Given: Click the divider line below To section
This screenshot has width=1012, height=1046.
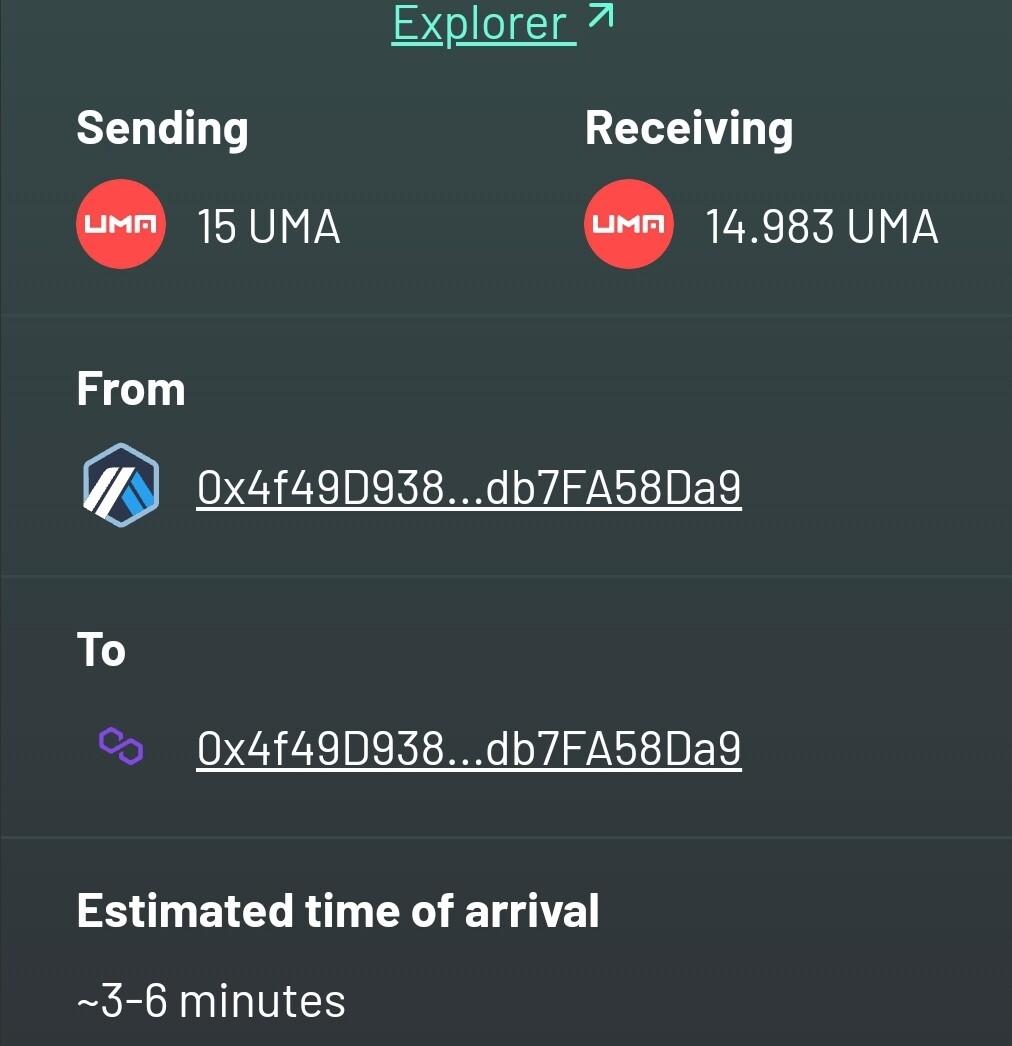Looking at the screenshot, I should point(506,837).
